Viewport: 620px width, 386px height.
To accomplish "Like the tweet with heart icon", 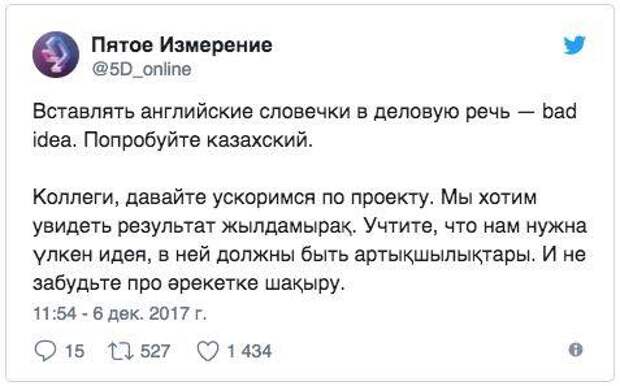I will 208,351.
